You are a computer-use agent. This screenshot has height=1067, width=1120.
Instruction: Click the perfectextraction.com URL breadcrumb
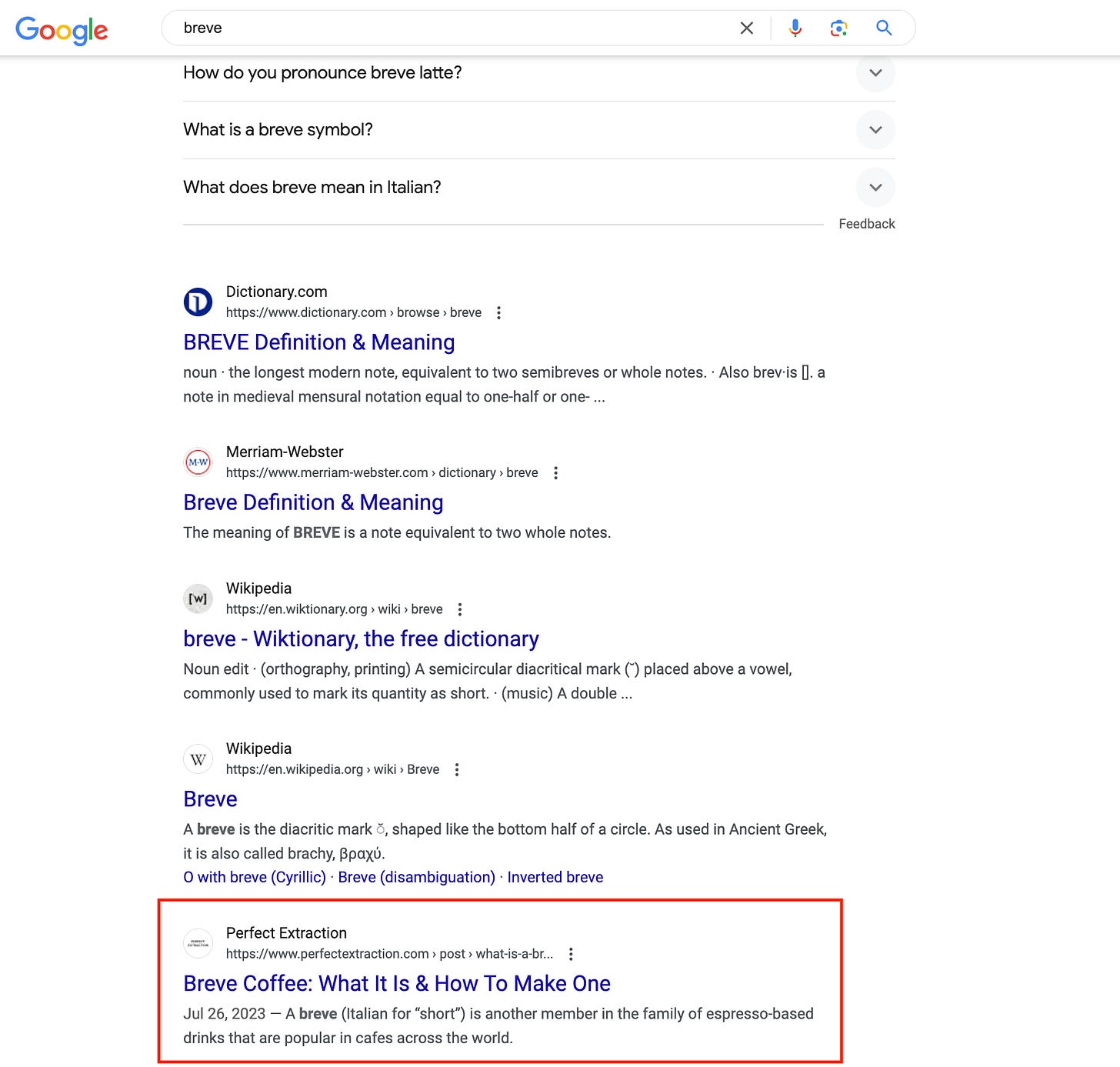click(x=389, y=954)
